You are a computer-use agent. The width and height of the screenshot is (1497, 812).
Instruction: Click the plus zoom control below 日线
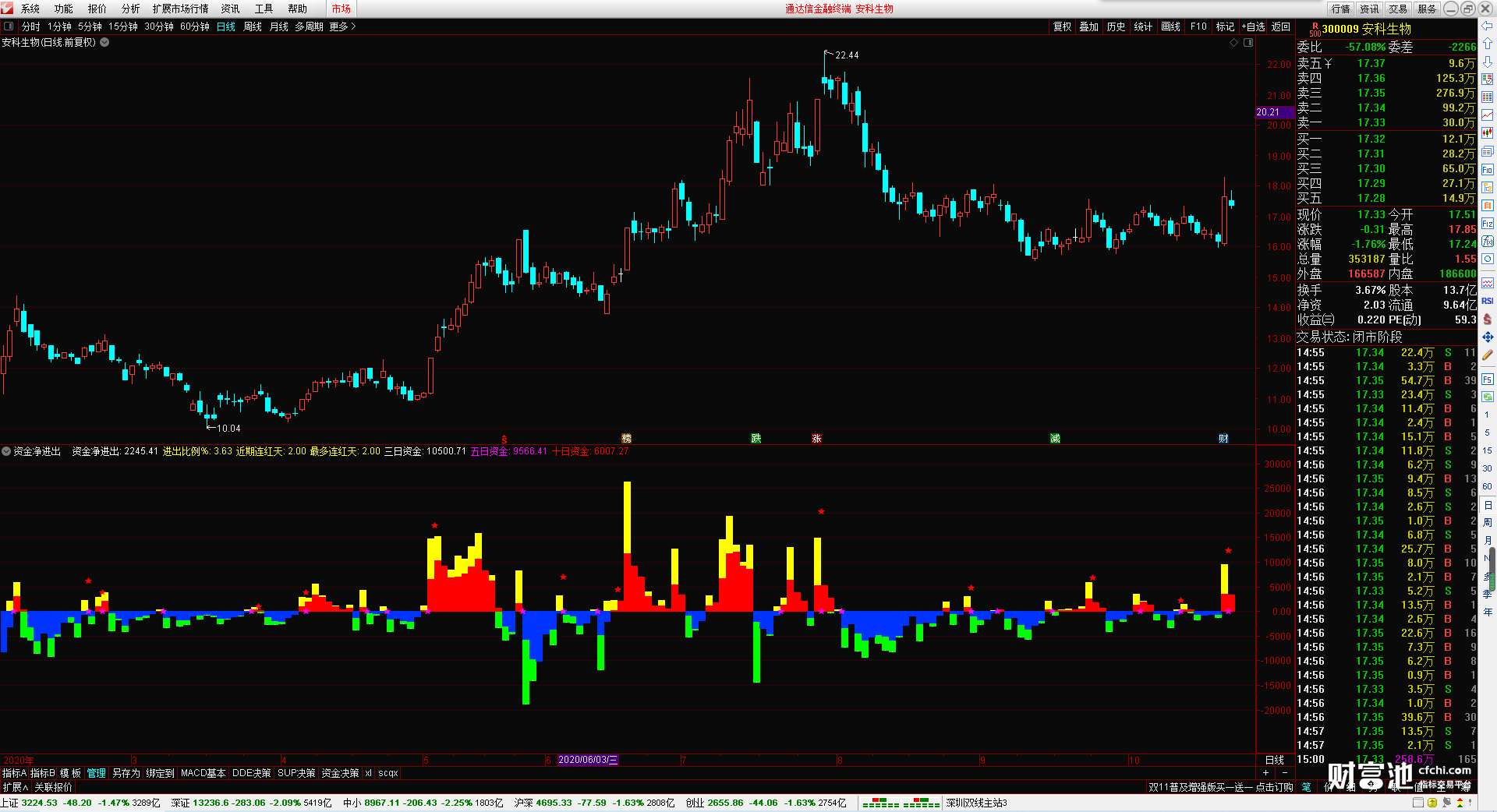click(1265, 772)
